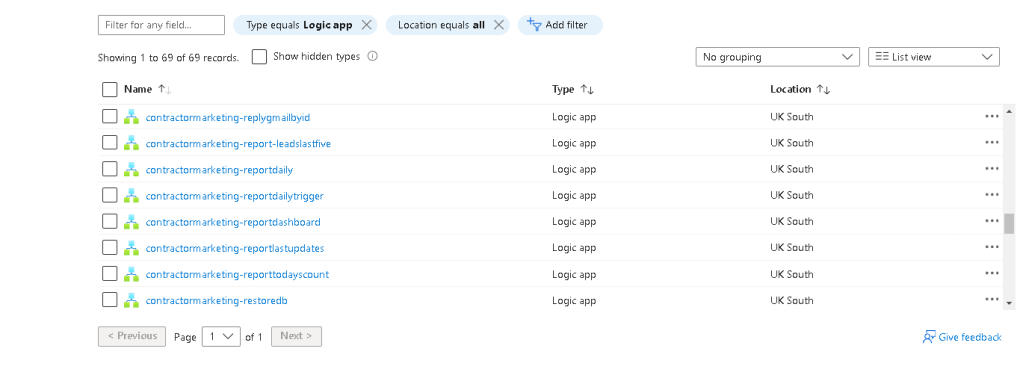Open more options for contractormarketing-reportdailytrigger row

[992, 194]
